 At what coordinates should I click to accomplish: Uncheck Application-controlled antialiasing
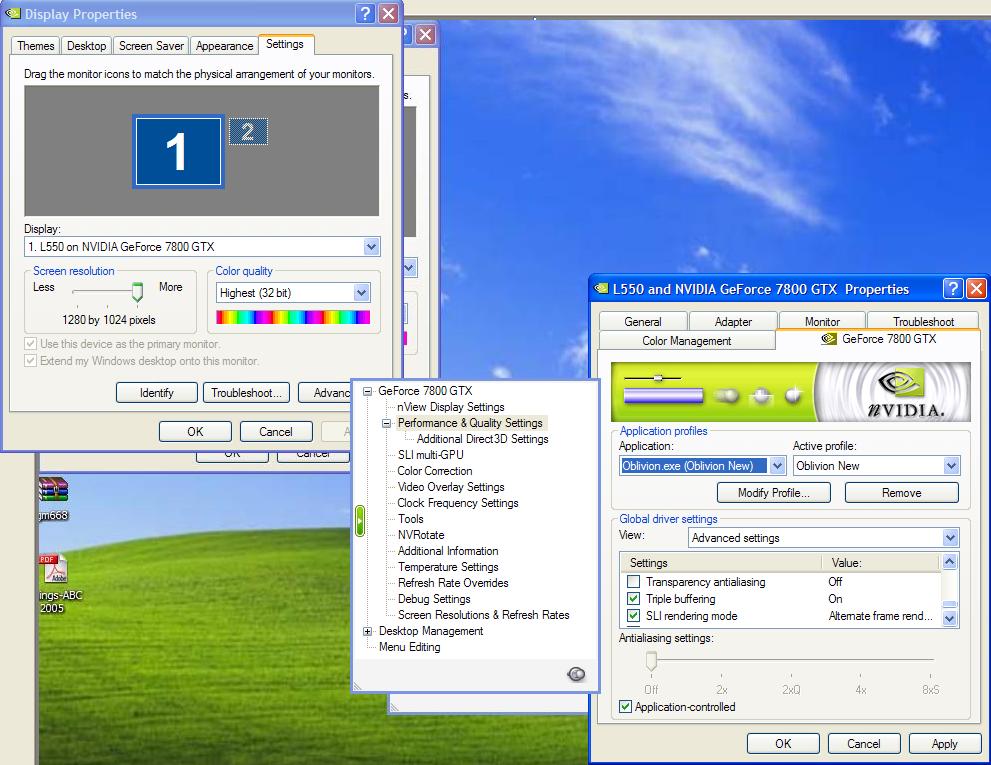pos(625,707)
